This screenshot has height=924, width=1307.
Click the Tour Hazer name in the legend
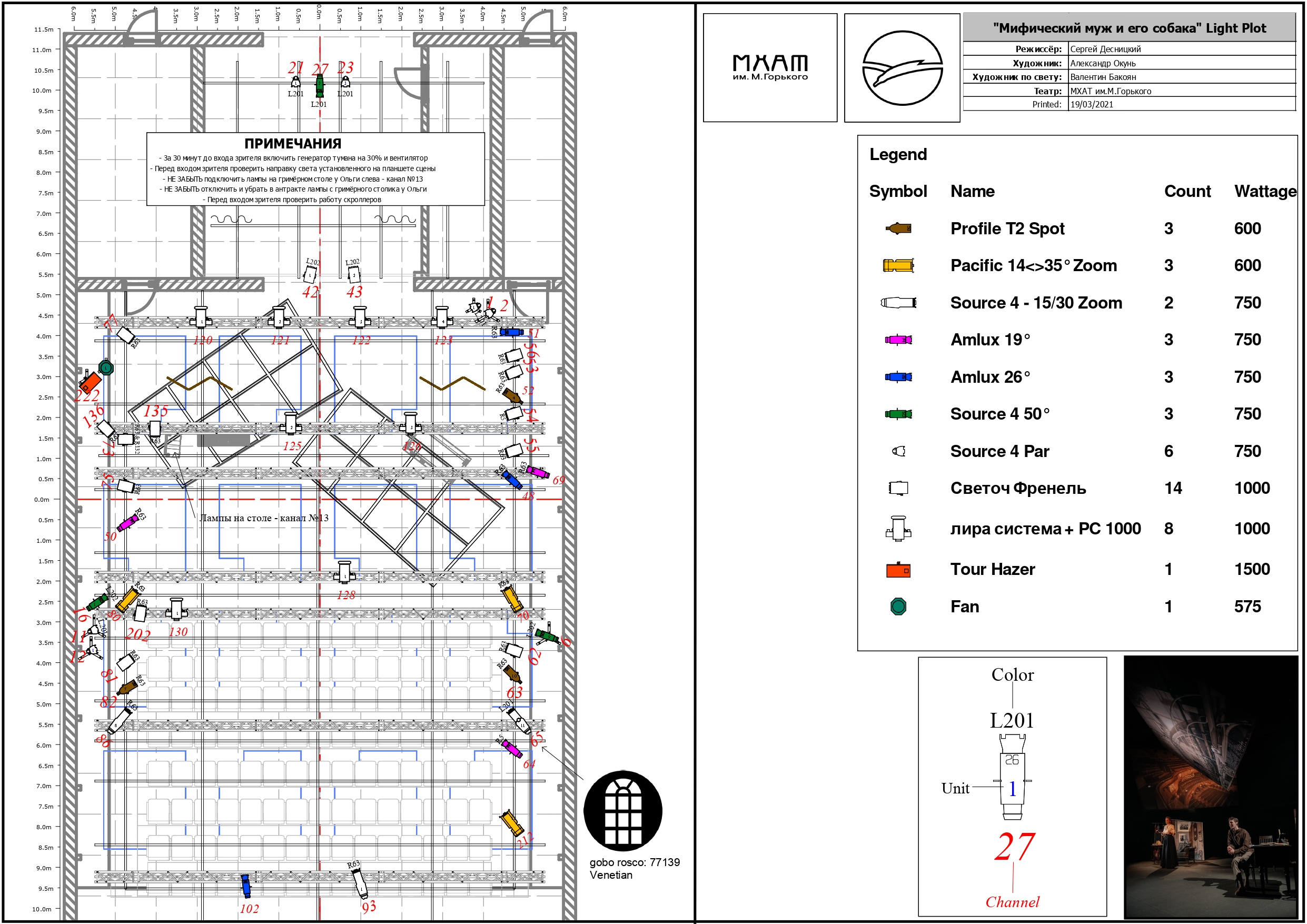click(993, 569)
